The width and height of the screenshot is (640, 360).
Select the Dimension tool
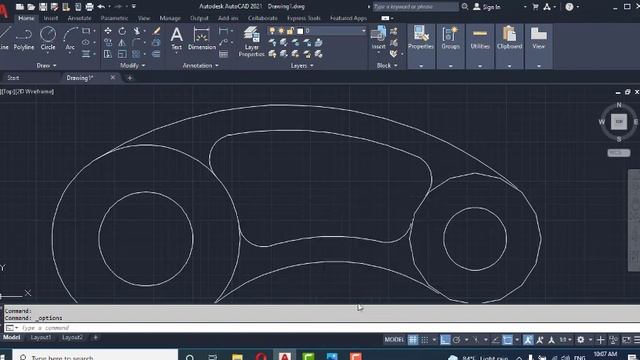click(x=202, y=38)
